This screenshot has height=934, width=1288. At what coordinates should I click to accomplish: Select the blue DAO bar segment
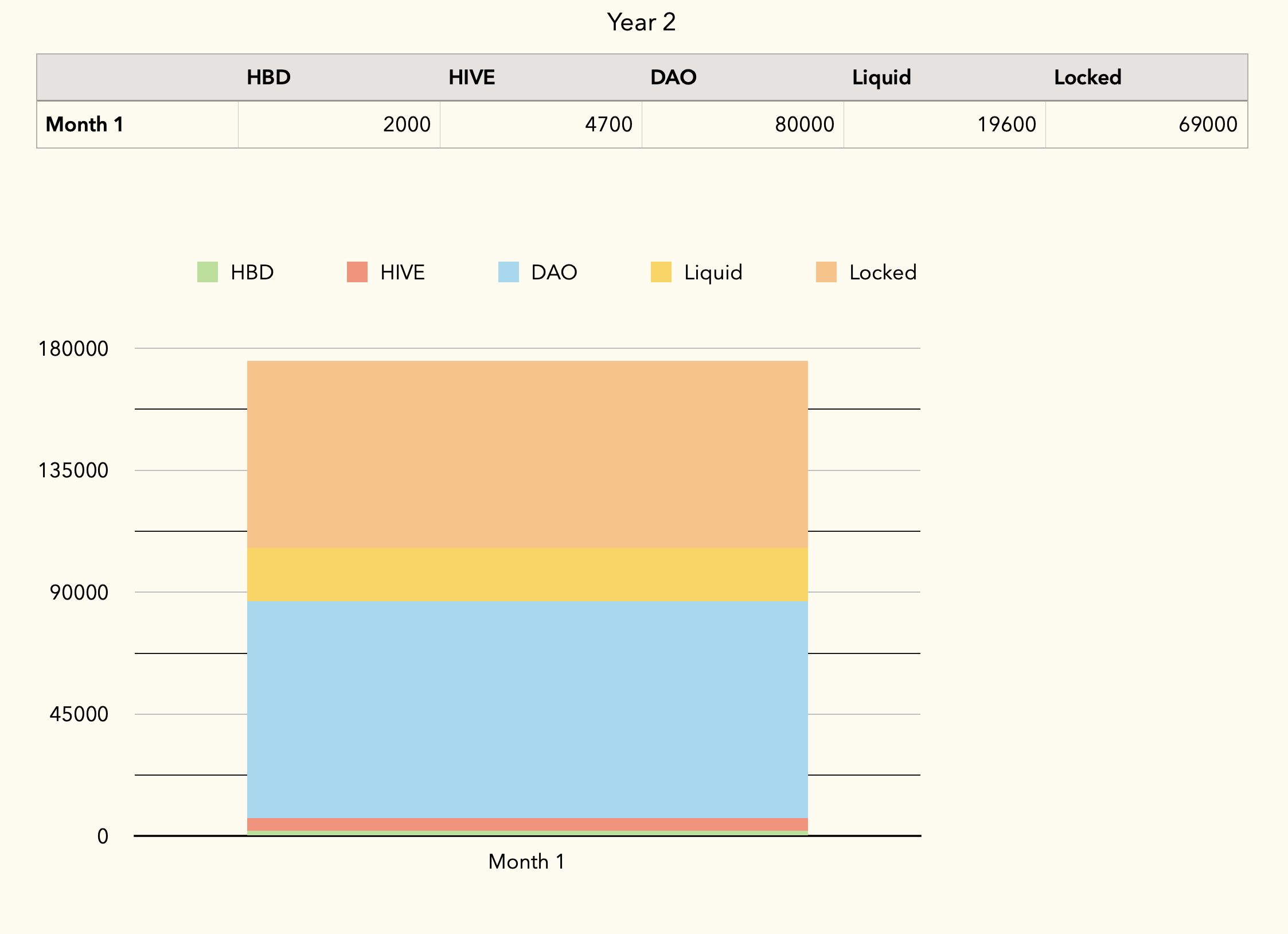(x=528, y=710)
